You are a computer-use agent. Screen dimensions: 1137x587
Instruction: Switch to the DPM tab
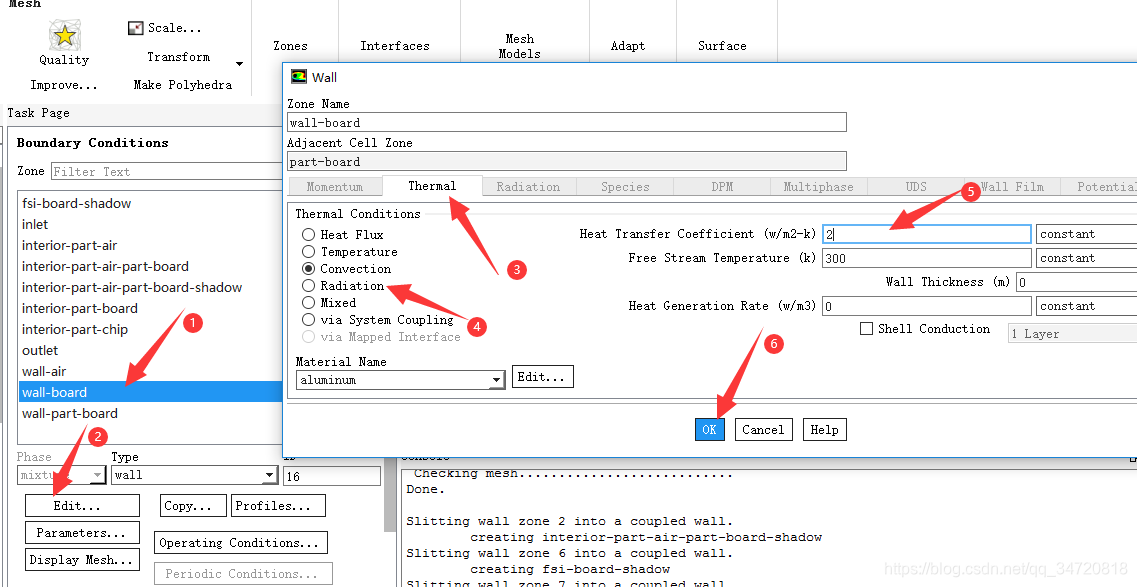point(722,187)
